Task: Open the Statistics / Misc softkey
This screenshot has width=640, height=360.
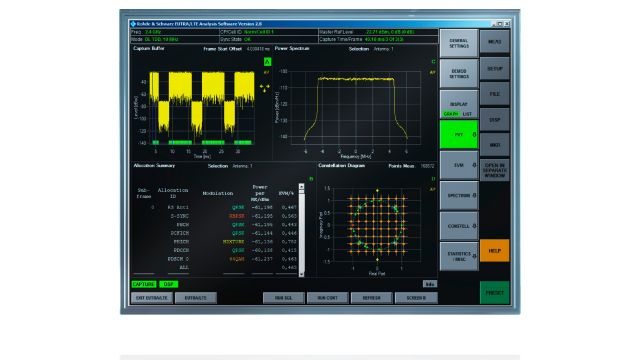Action: pos(459,256)
